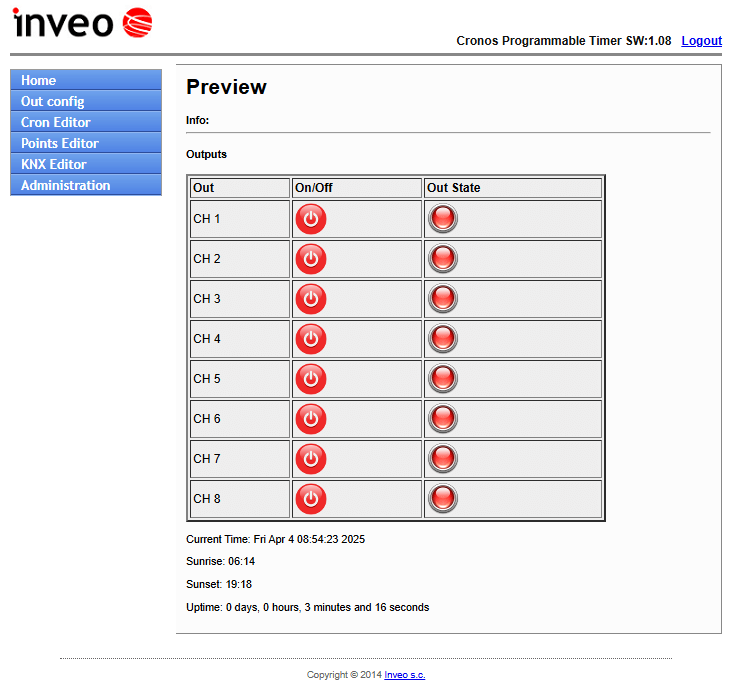Open the Home menu item
Image resolution: width=733 pixels, height=688 pixels.
click(x=85, y=80)
